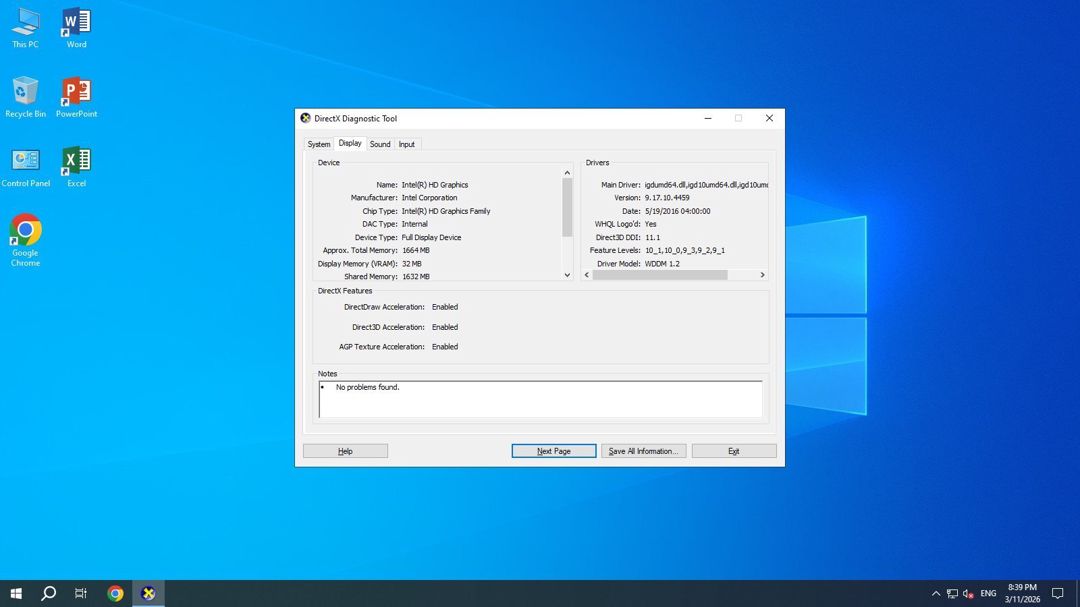The width and height of the screenshot is (1080, 607).
Task: Open This PC desktop icon
Action: pos(25,28)
